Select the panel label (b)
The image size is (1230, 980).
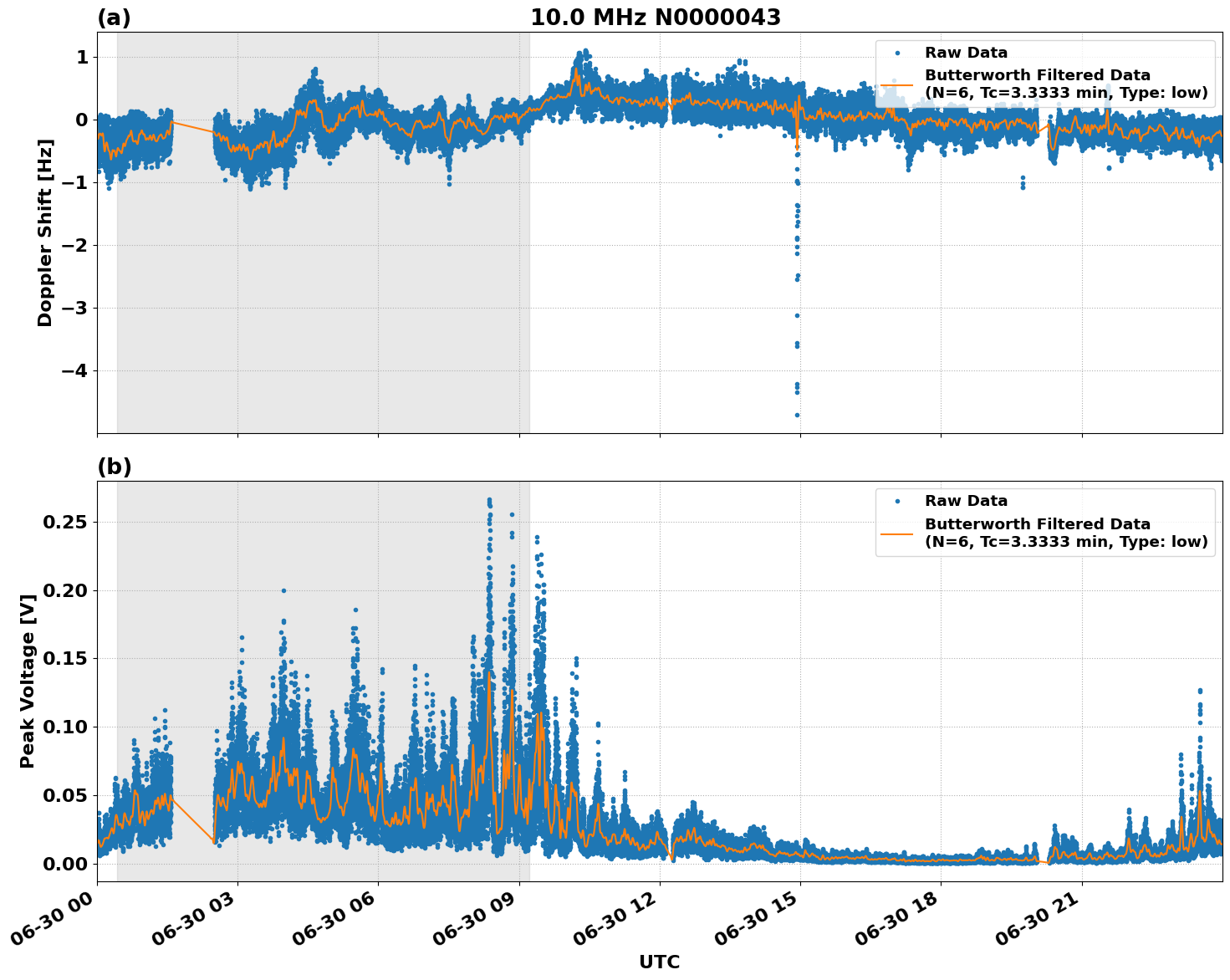tap(113, 467)
